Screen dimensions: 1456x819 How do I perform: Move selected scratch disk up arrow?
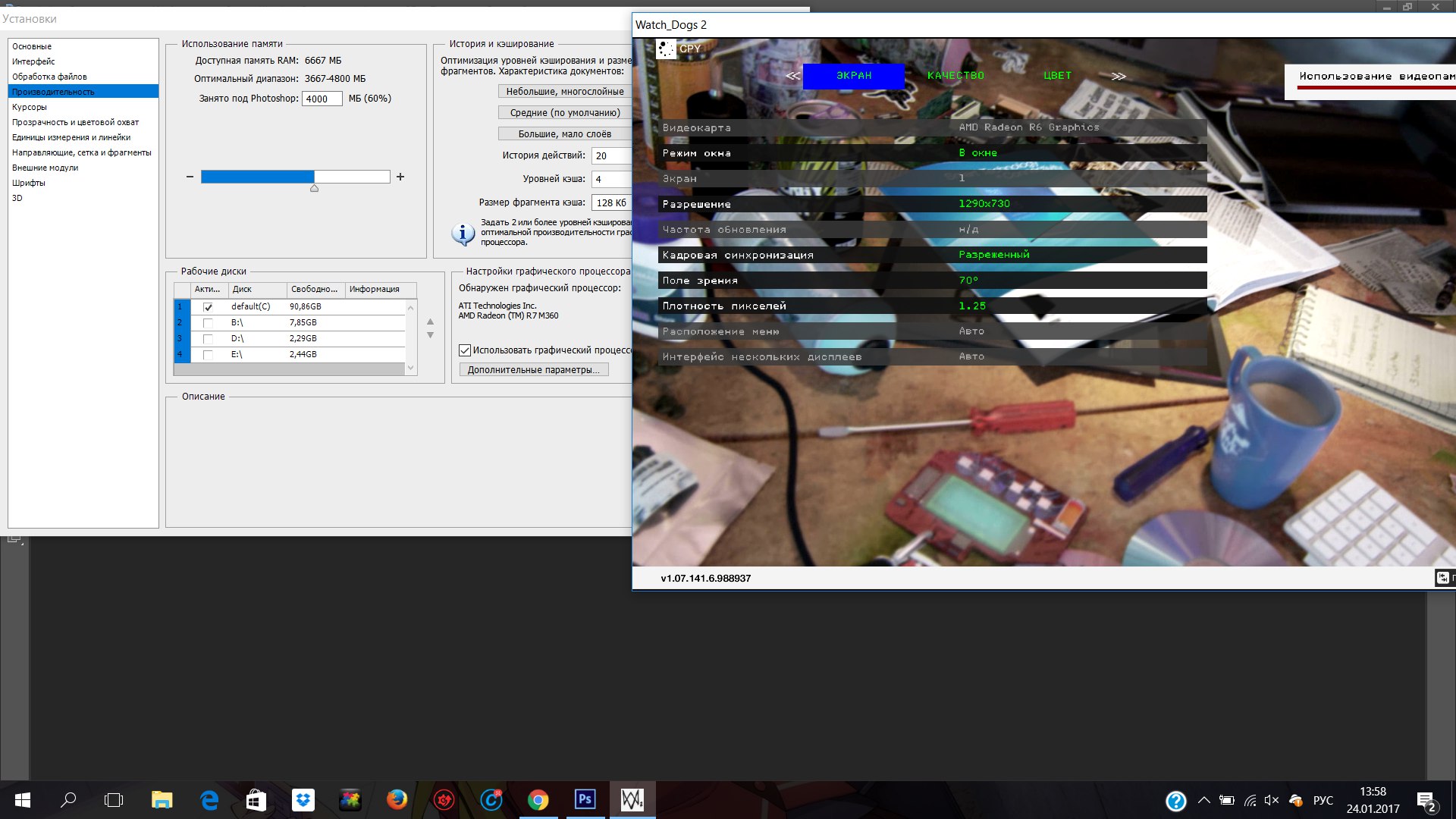[x=430, y=322]
